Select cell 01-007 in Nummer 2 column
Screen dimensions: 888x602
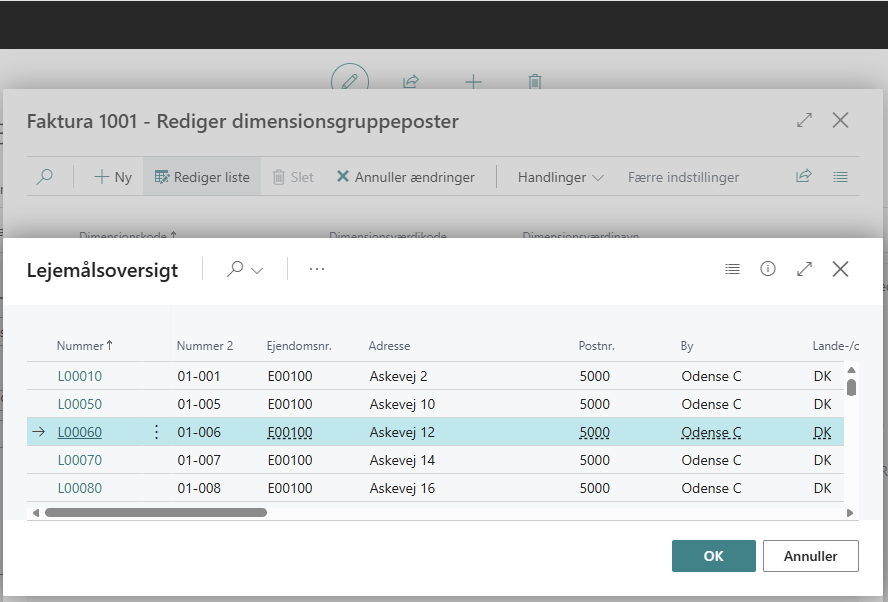pos(199,460)
